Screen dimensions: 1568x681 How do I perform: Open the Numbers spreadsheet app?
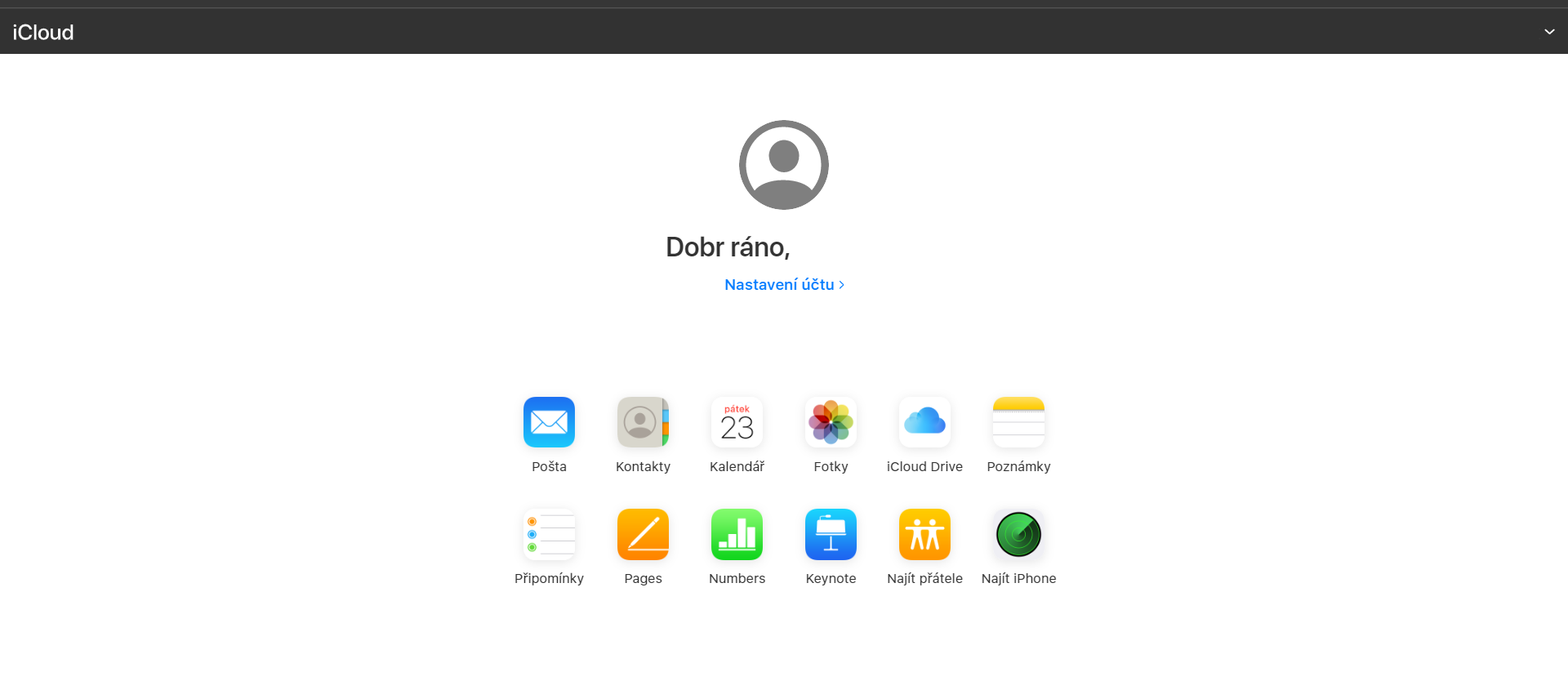pyautogui.click(x=737, y=534)
